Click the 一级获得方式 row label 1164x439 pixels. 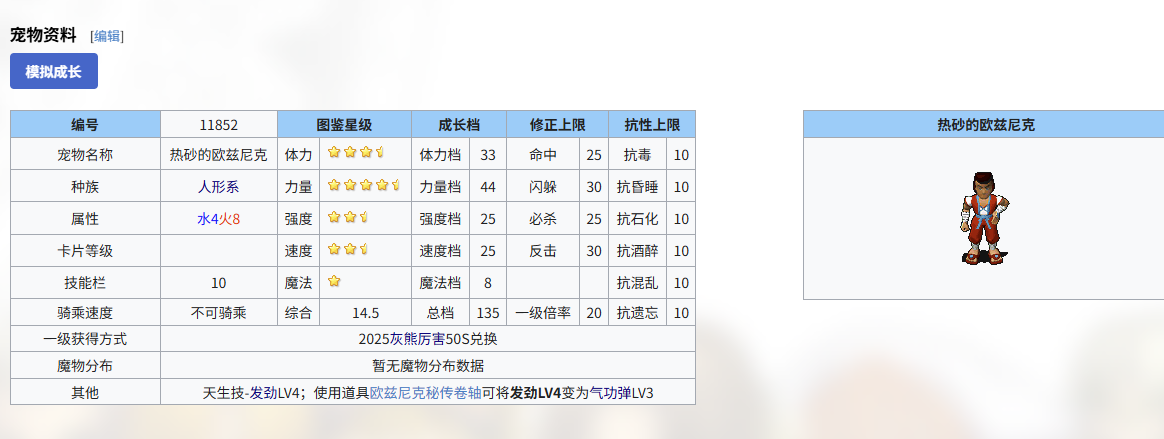[85, 339]
